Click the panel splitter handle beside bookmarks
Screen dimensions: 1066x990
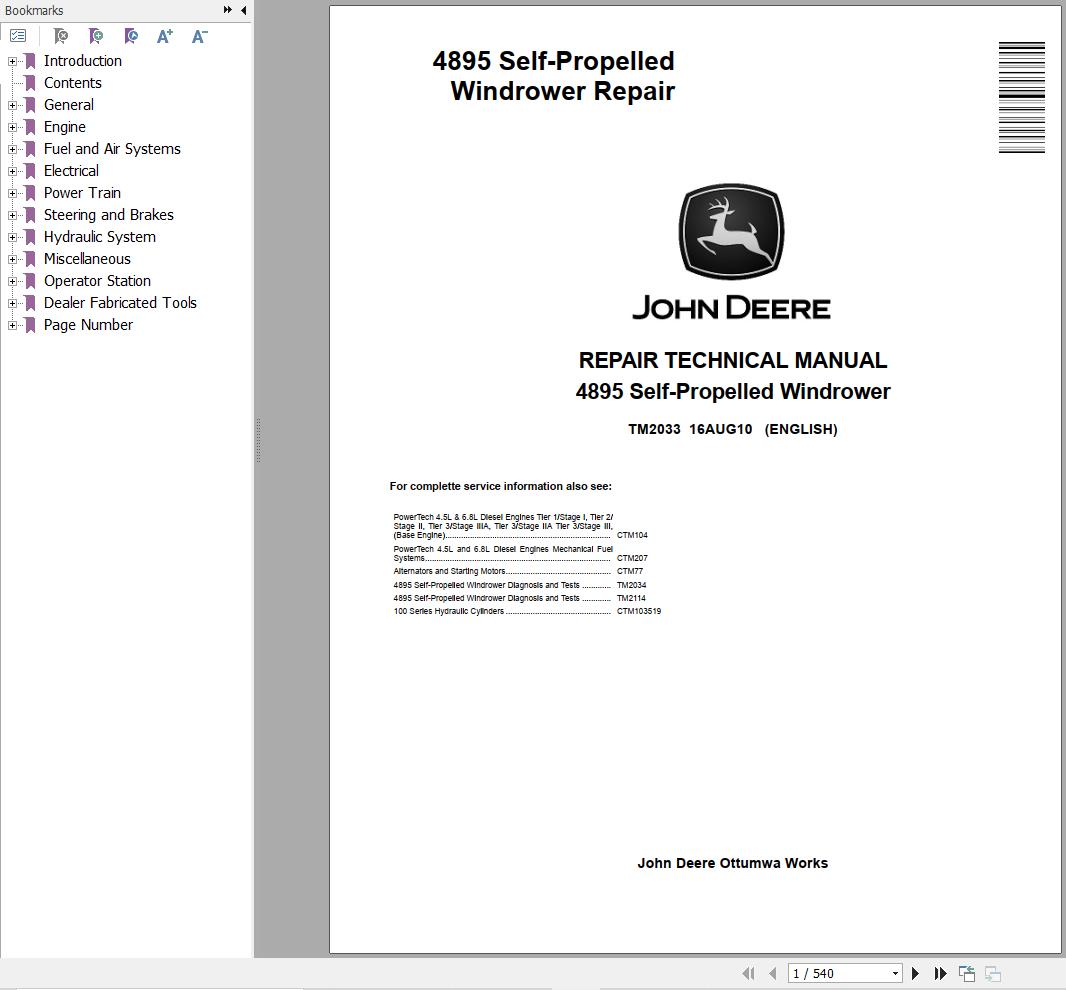(x=258, y=441)
